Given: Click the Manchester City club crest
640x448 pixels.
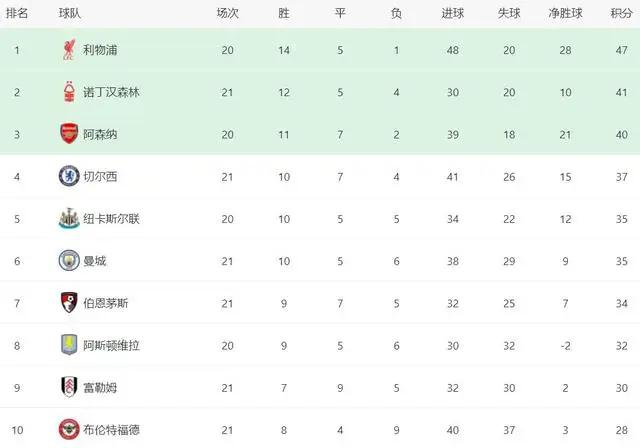Looking at the screenshot, I should (68, 261).
